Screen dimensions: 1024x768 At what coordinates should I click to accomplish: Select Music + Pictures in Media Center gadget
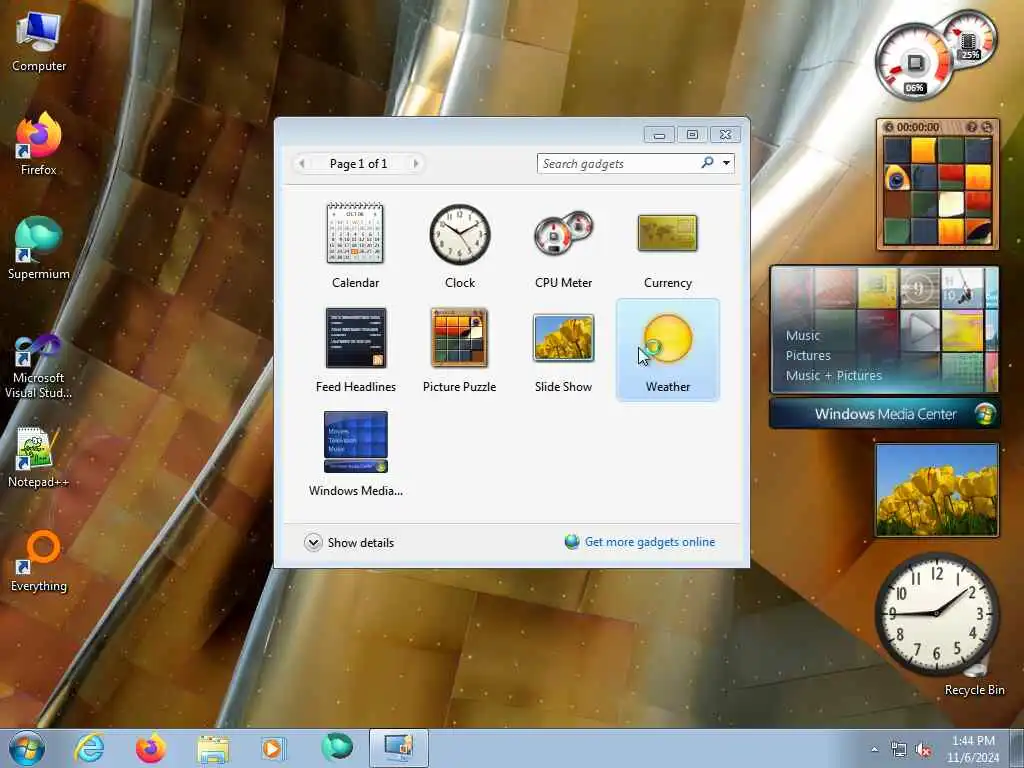(x=833, y=376)
